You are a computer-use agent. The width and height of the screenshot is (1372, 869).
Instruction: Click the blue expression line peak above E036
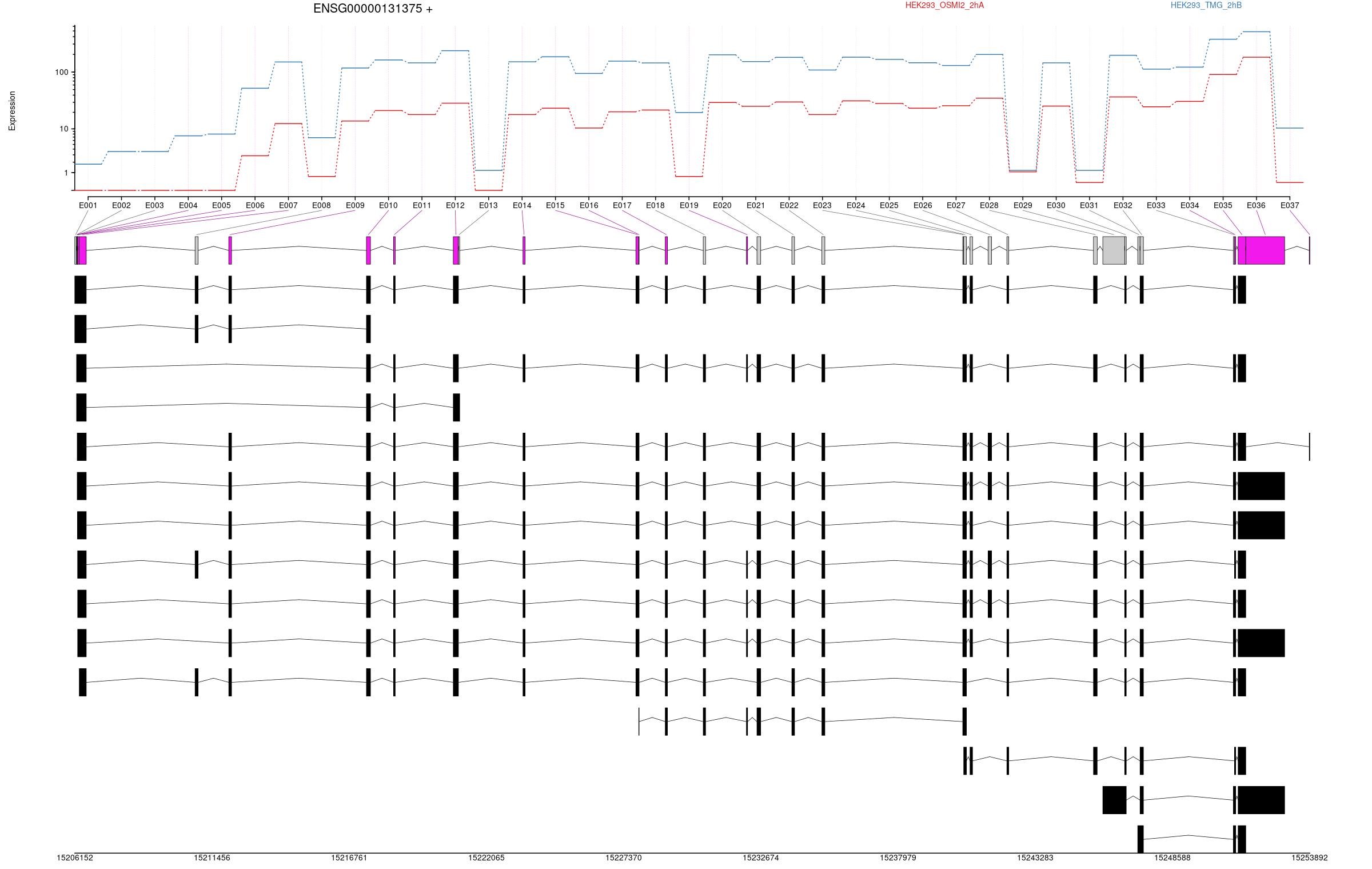[x=1257, y=32]
